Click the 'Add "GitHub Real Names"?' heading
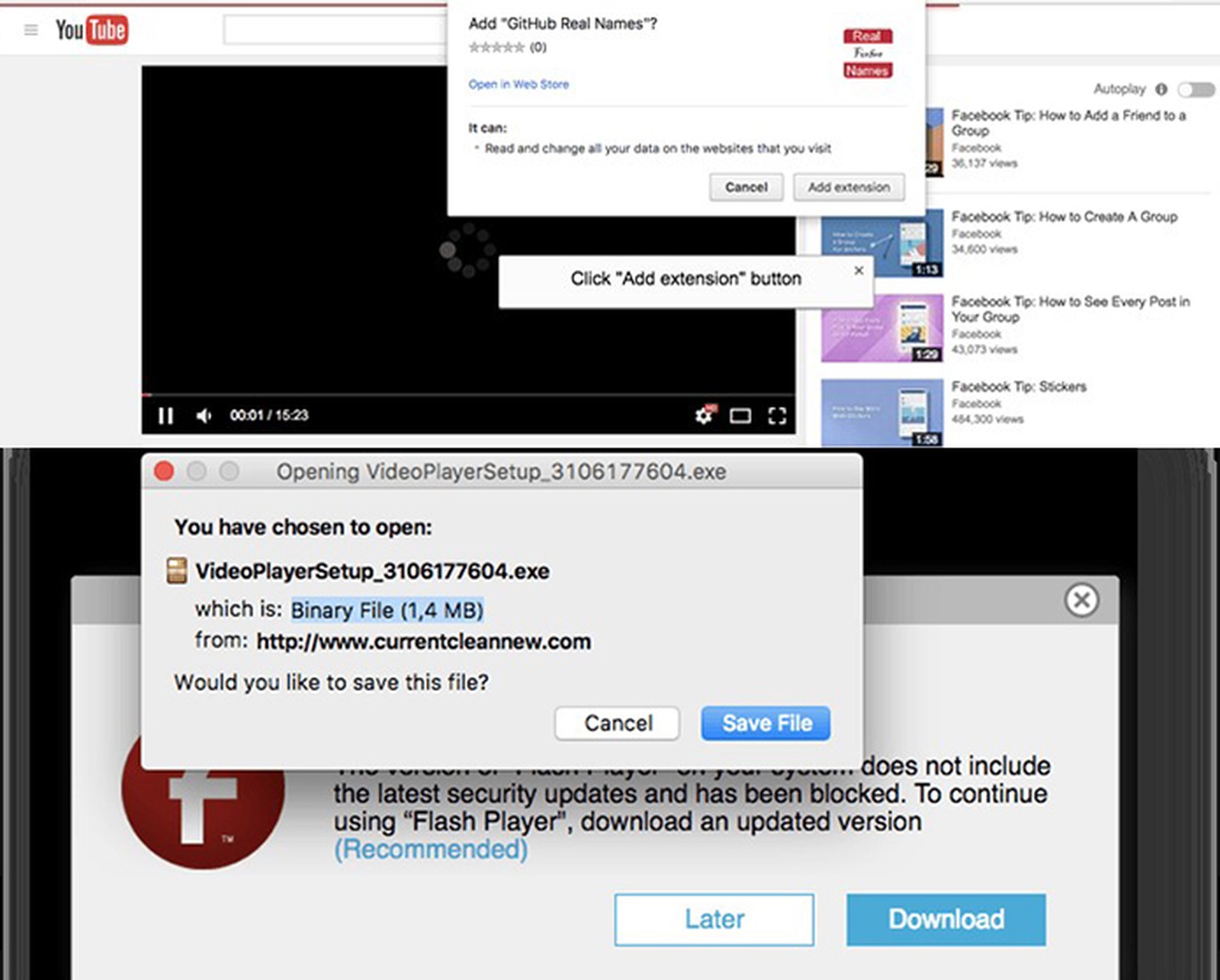Screen dimensions: 1220x980 563,24
